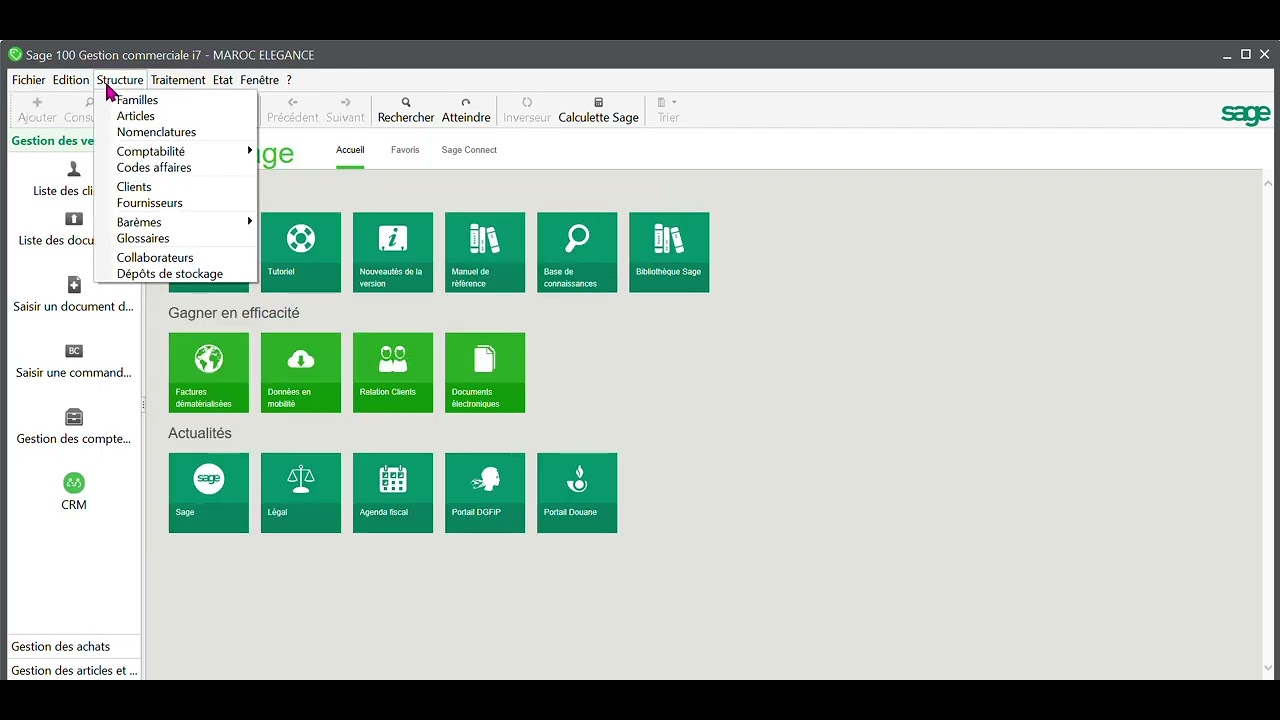Viewport: 1280px width, 720px height.
Task: Click the Suivant toolbar button
Action: (345, 110)
